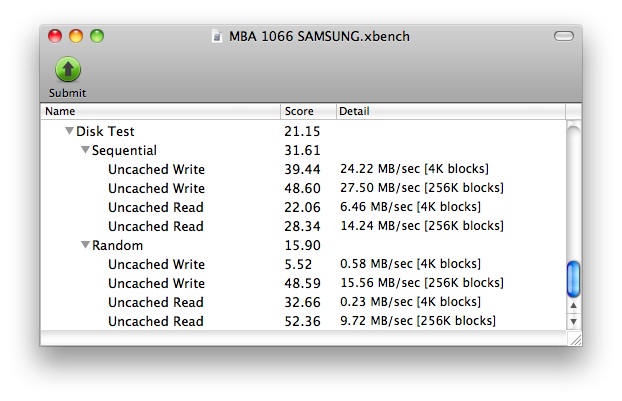Image resolution: width=622 pixels, height=401 pixels.
Task: Click the yellow minimize window button
Action: point(76,36)
